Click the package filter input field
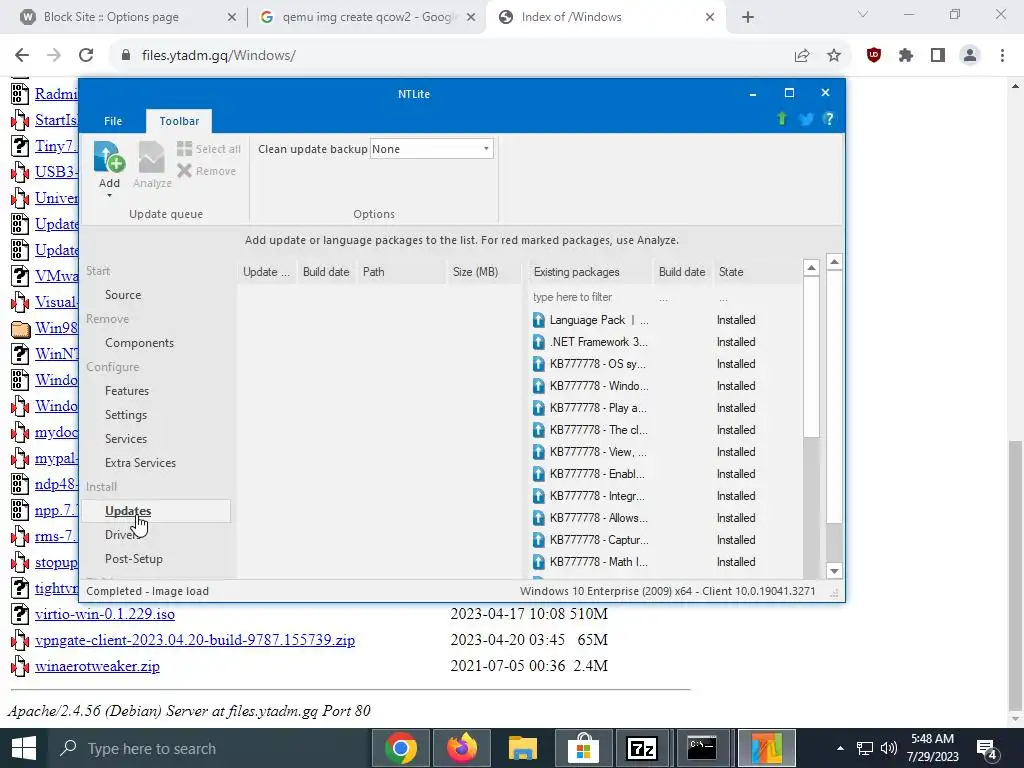 tap(590, 297)
